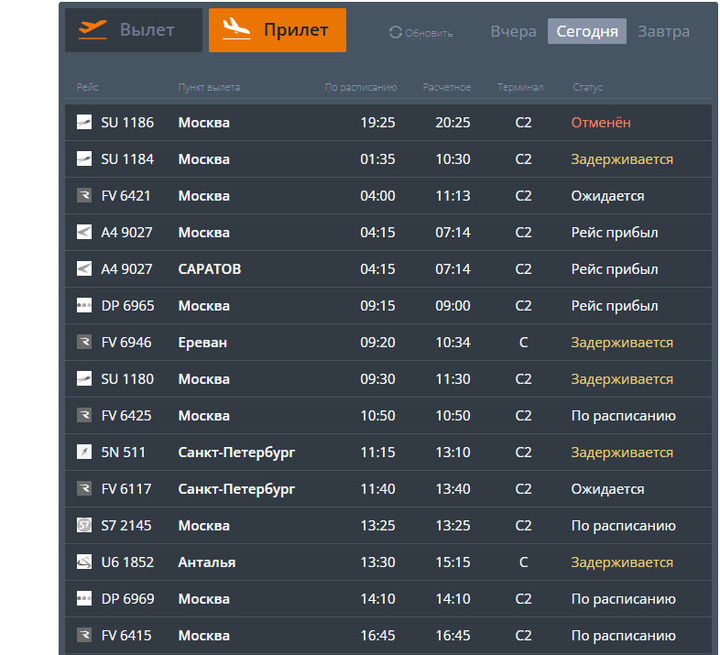Viewport: 720px width, 655px height.
Task: Click the airline icon beside A4 9027 Саратов
Action: 84,269
